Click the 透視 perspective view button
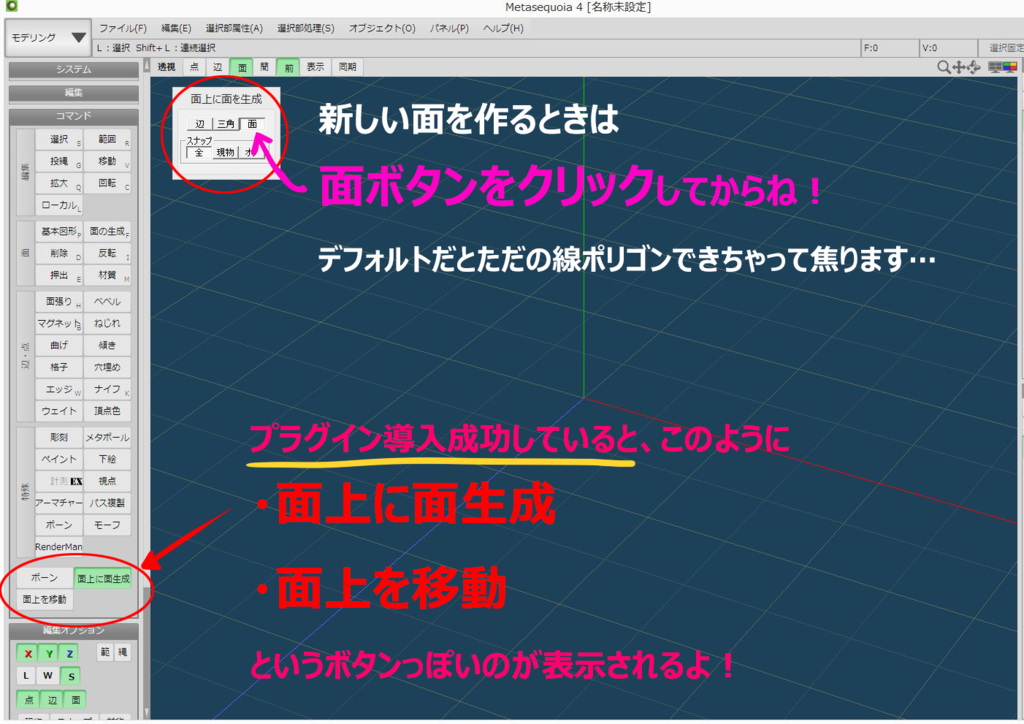Screen dimensions: 1024x724 click(167, 67)
